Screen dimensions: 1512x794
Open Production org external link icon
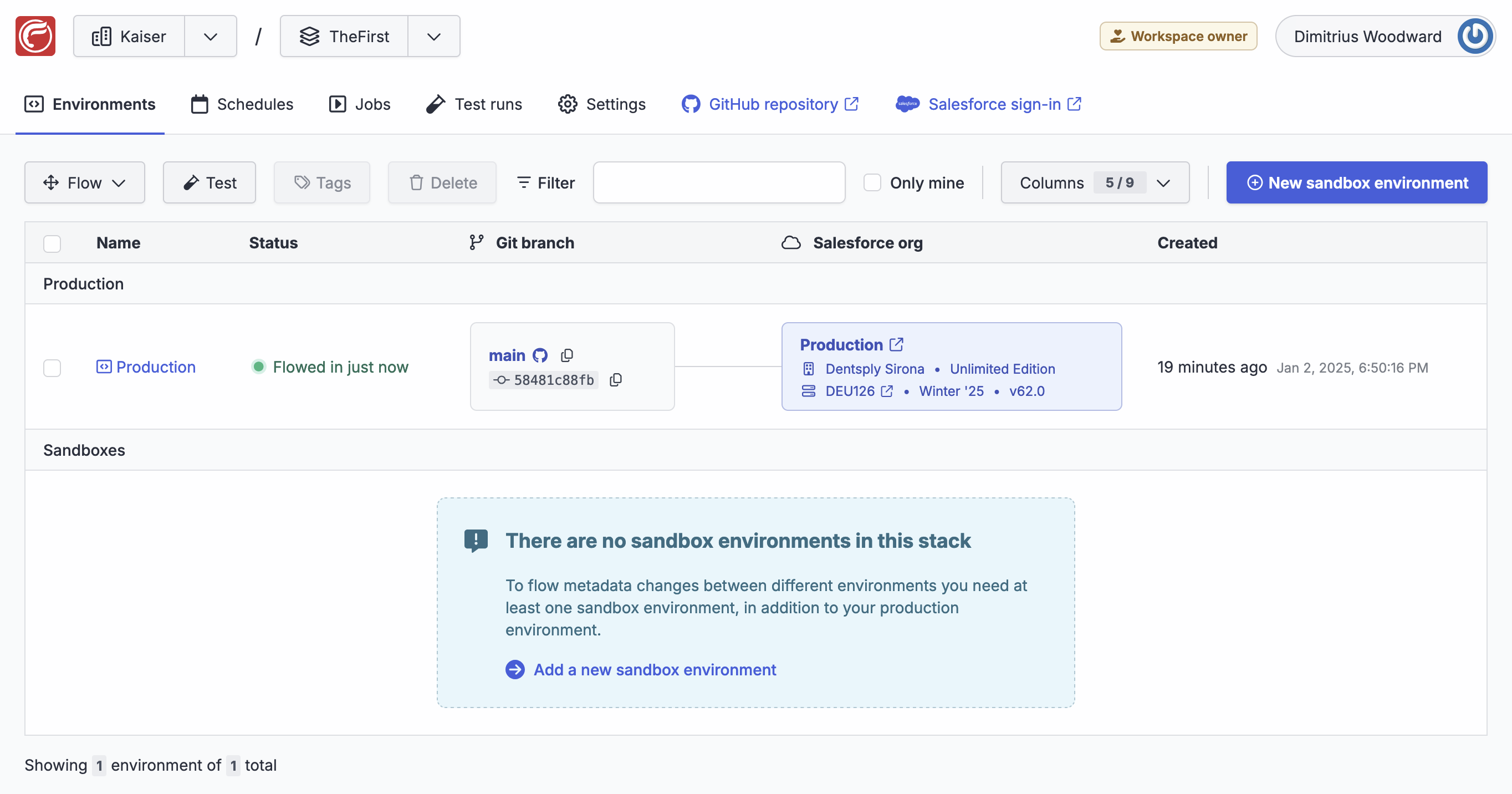[896, 344]
